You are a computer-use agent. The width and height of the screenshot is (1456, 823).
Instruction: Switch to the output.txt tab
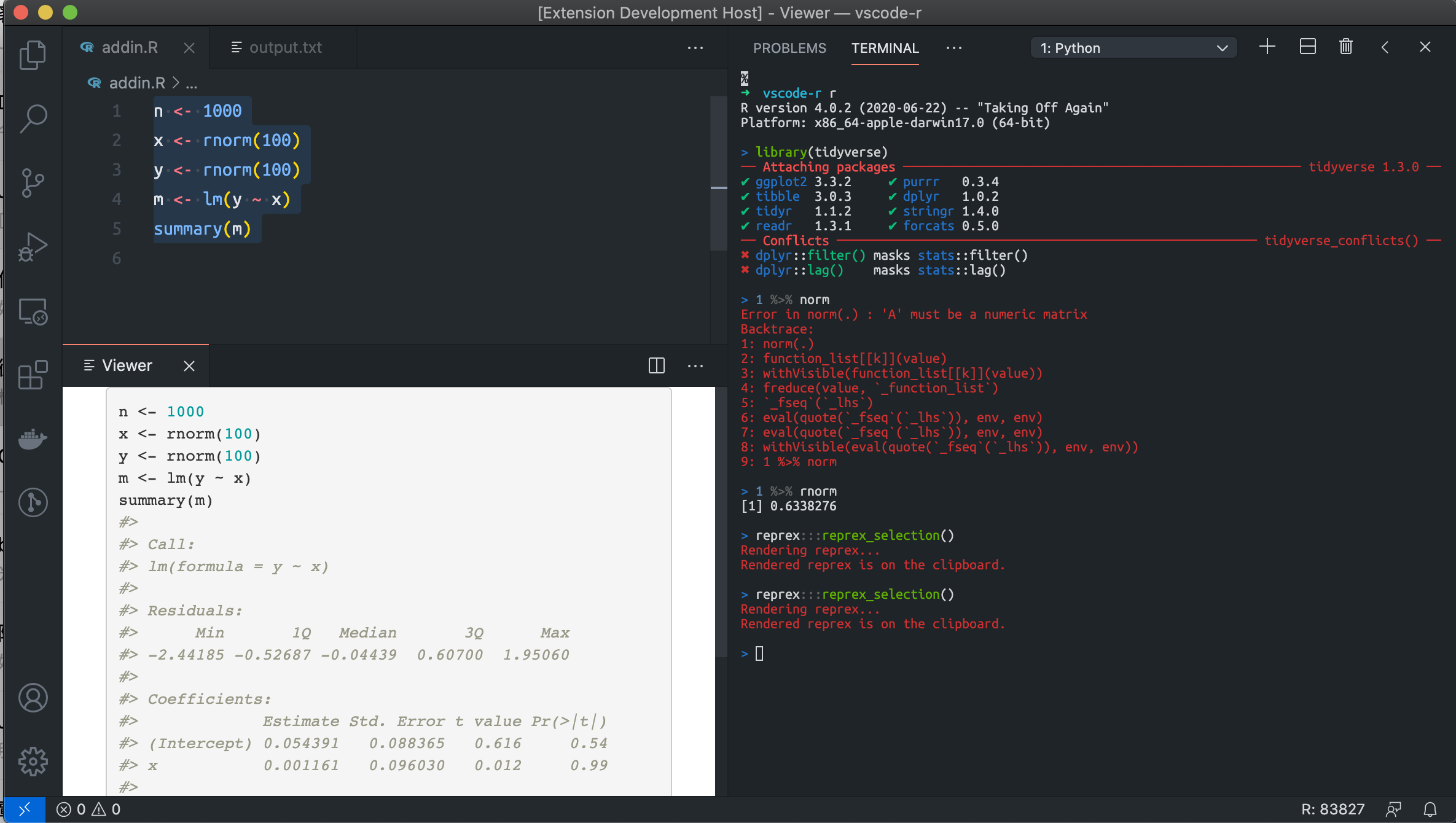pyautogui.click(x=276, y=47)
